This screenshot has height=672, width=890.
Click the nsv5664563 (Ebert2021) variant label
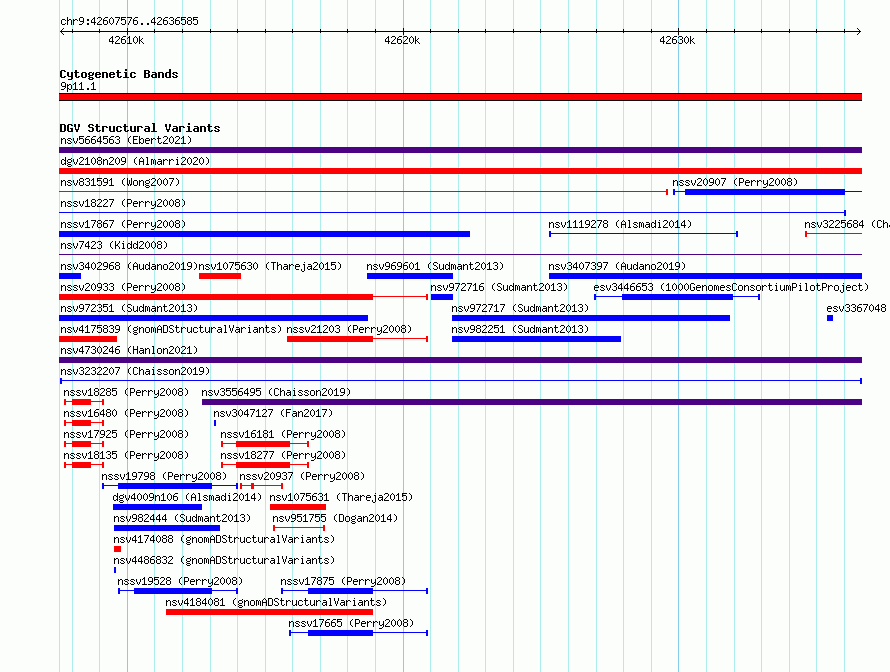pyautogui.click(x=126, y=140)
